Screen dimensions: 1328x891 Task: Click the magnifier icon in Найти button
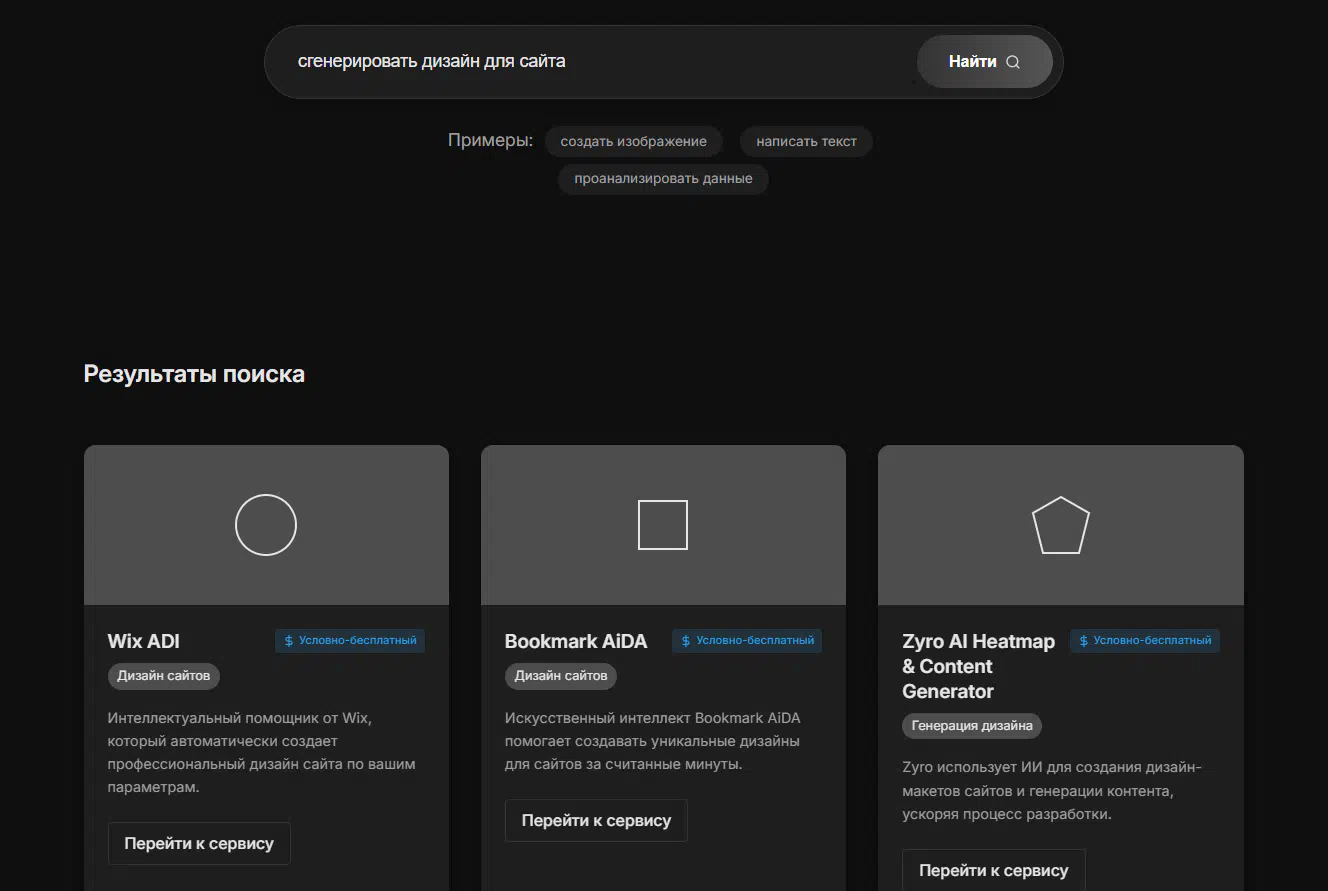point(1013,62)
